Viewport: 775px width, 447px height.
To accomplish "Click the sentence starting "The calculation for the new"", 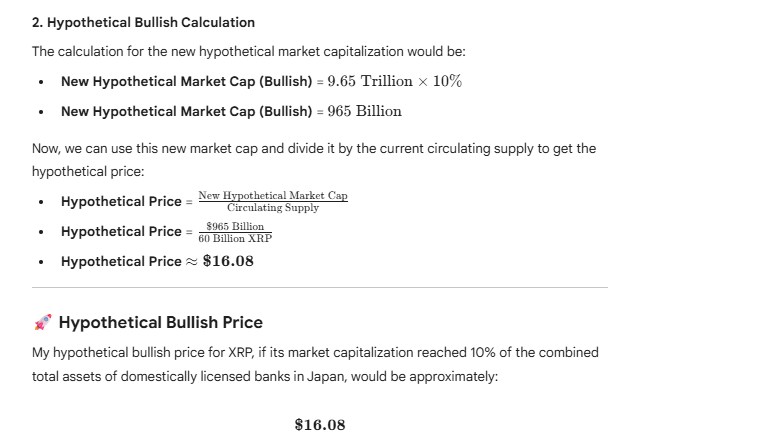I will coord(248,51).
